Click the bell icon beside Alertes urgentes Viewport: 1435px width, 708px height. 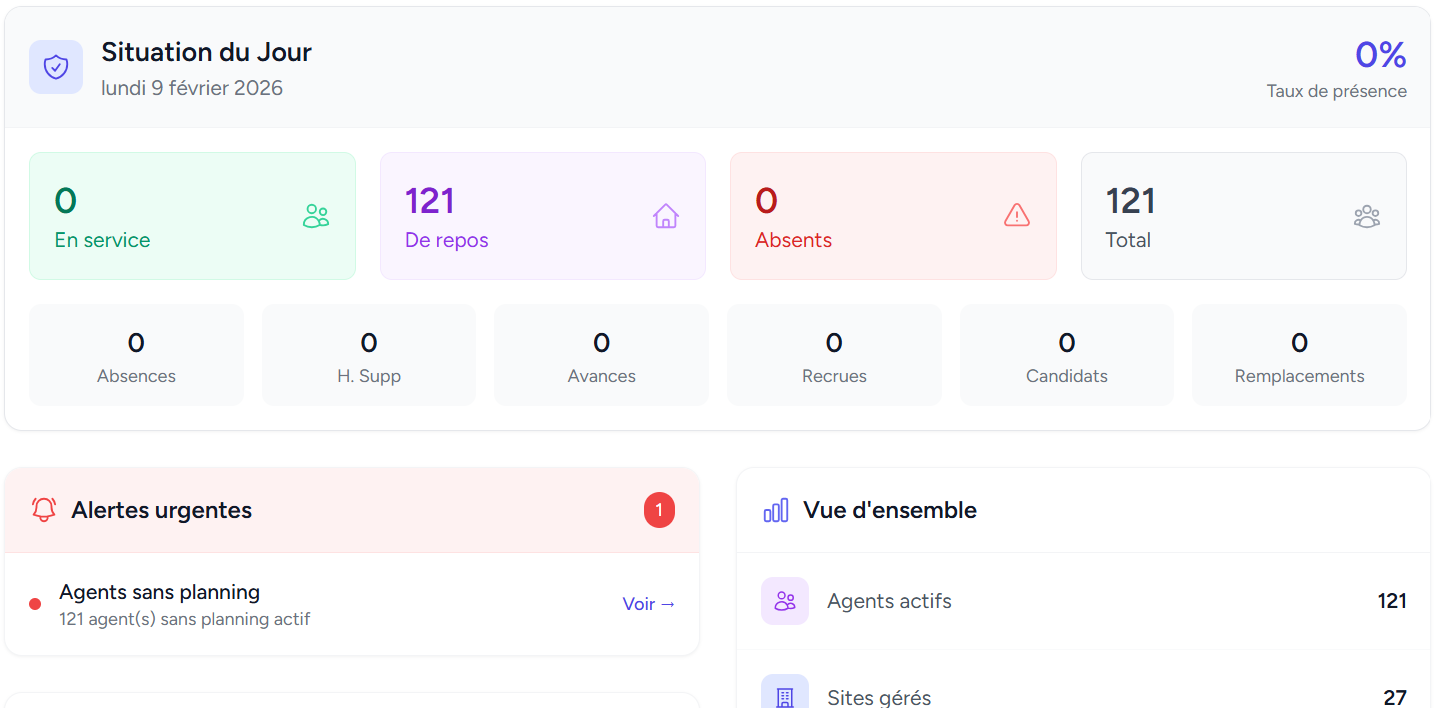[x=44, y=510]
